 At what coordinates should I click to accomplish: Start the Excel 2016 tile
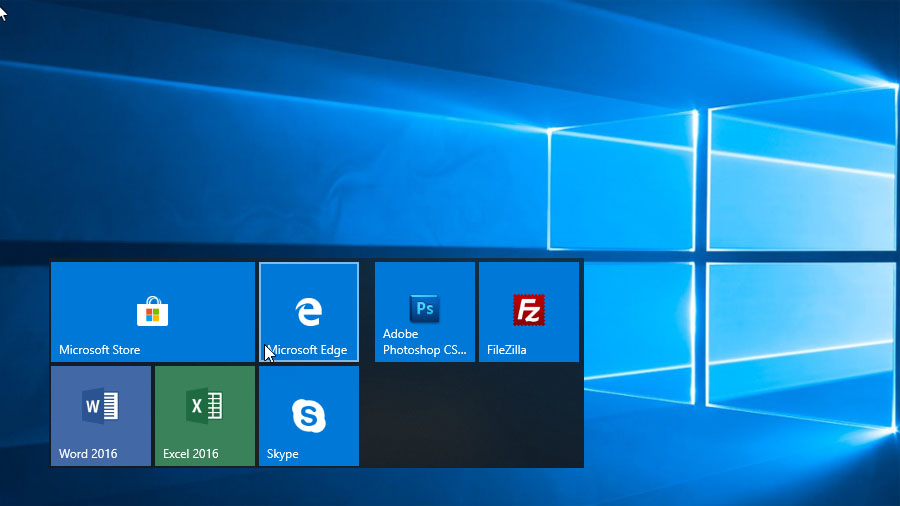pos(205,416)
